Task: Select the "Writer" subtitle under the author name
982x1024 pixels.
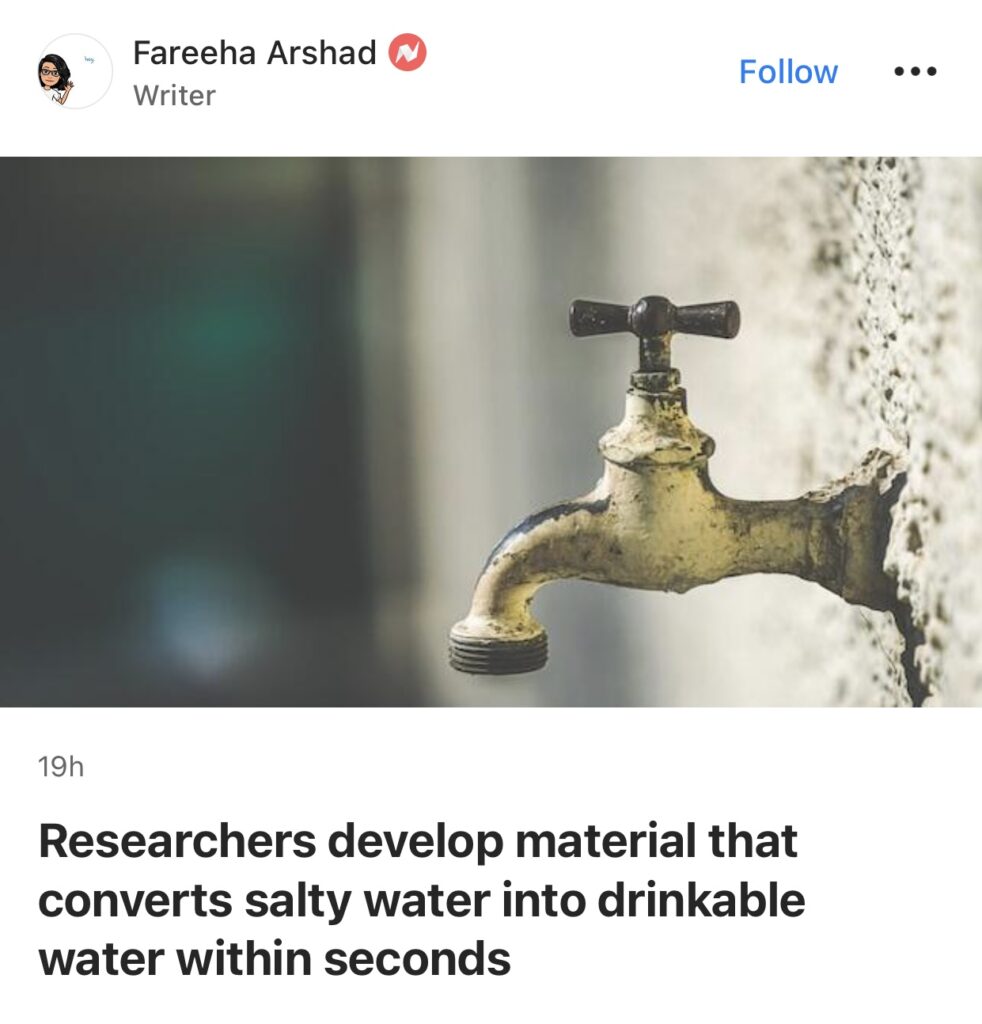Action: pos(174,96)
